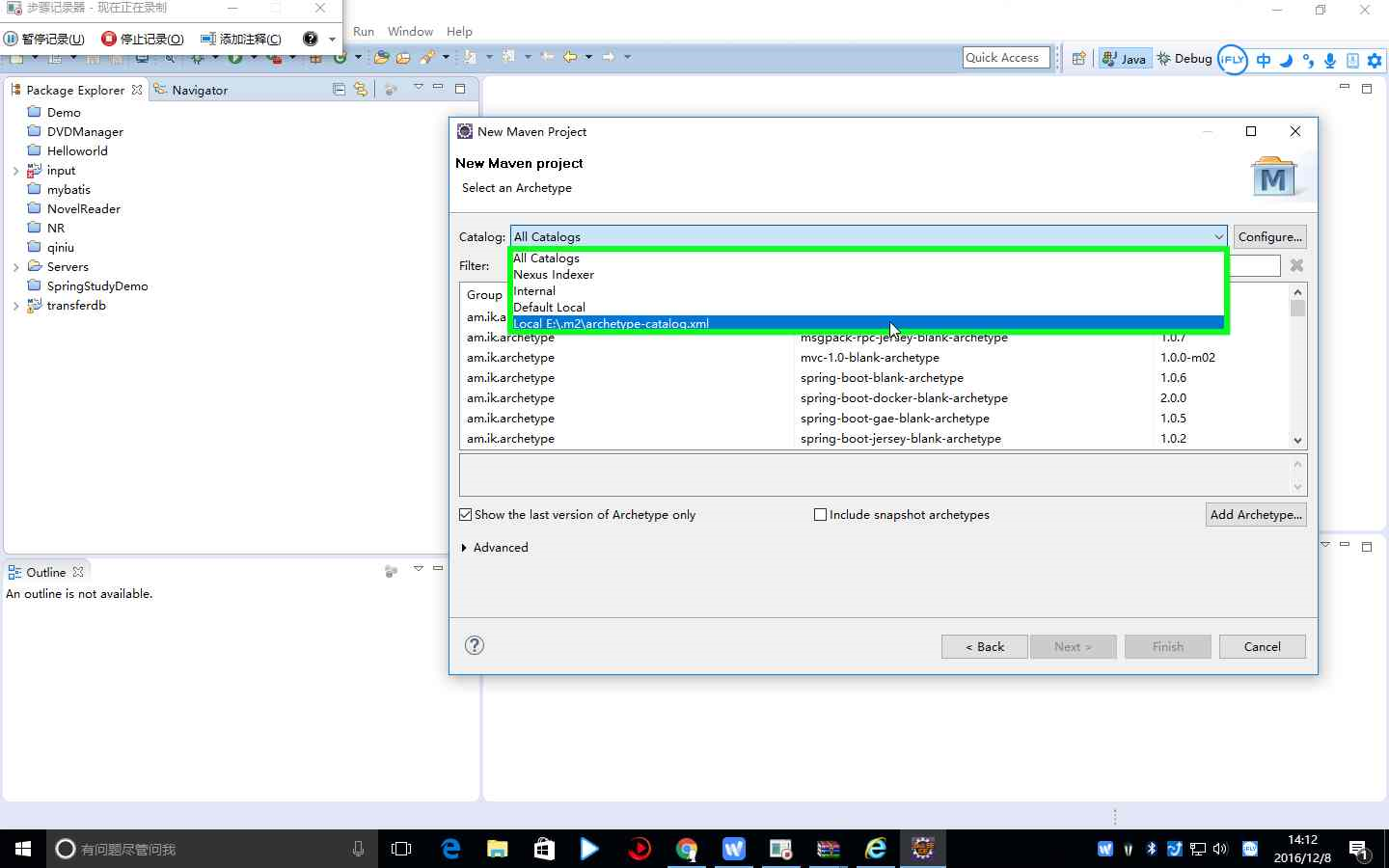Click the Add Archetype... button
The width and height of the screenshot is (1389, 868).
pyautogui.click(x=1256, y=514)
